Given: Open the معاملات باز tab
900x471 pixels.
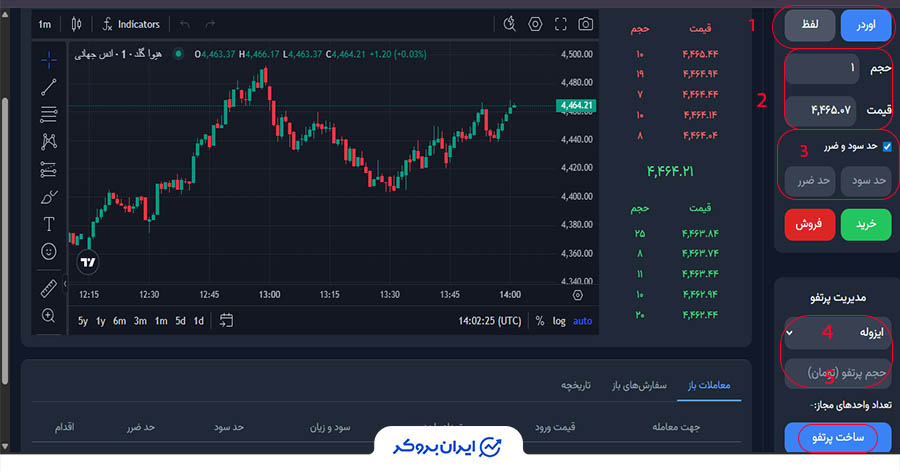Looking at the screenshot, I should point(709,385).
